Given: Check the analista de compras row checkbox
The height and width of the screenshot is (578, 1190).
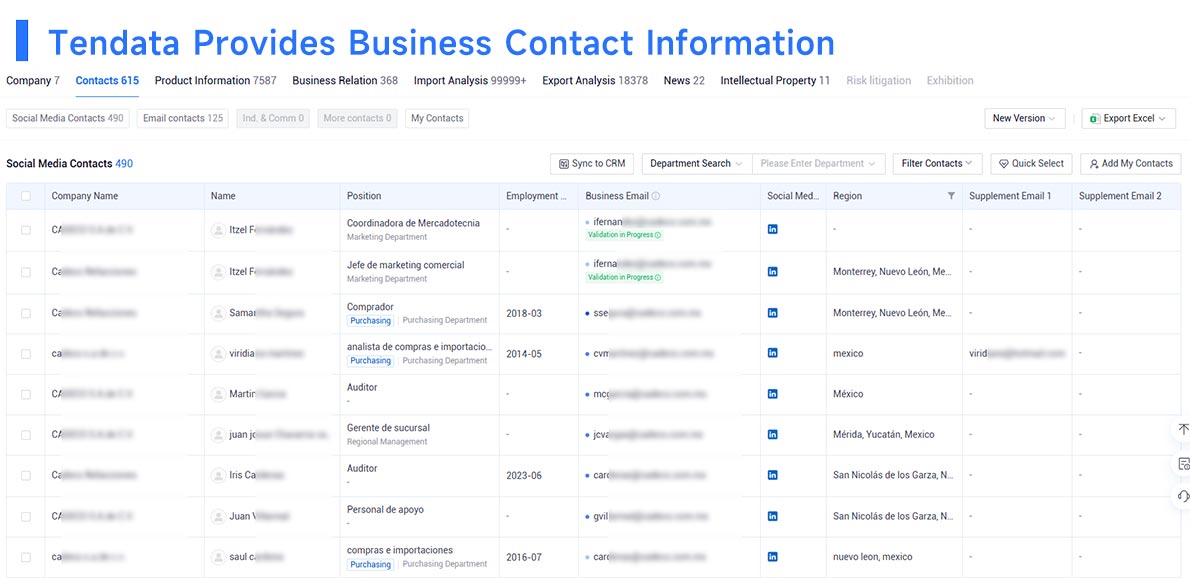Looking at the screenshot, I should [x=26, y=353].
